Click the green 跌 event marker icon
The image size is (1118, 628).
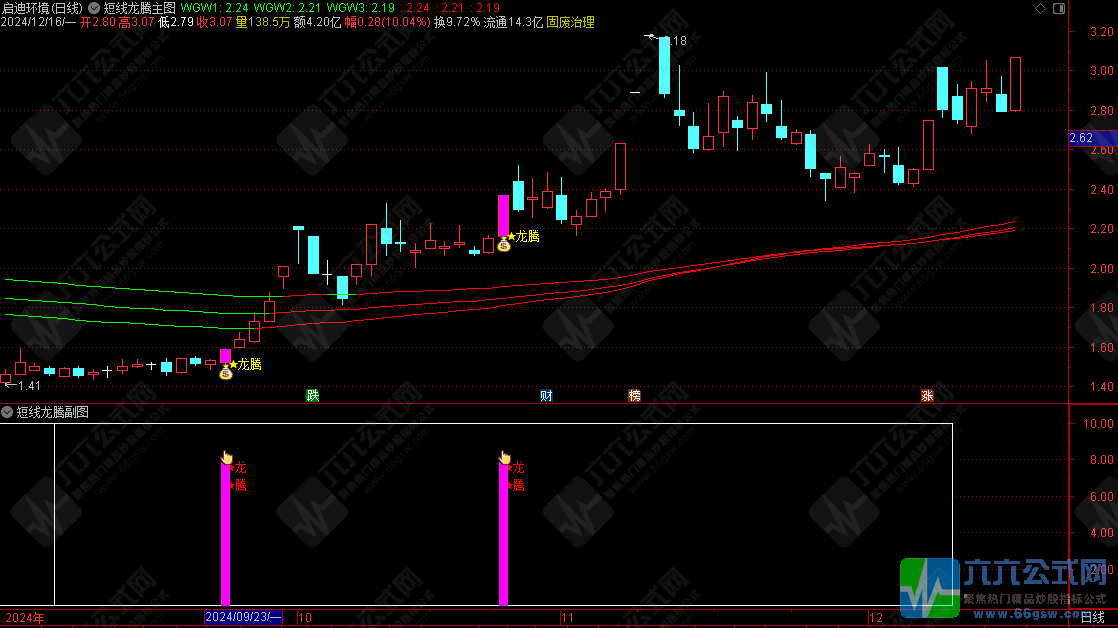[x=313, y=395]
